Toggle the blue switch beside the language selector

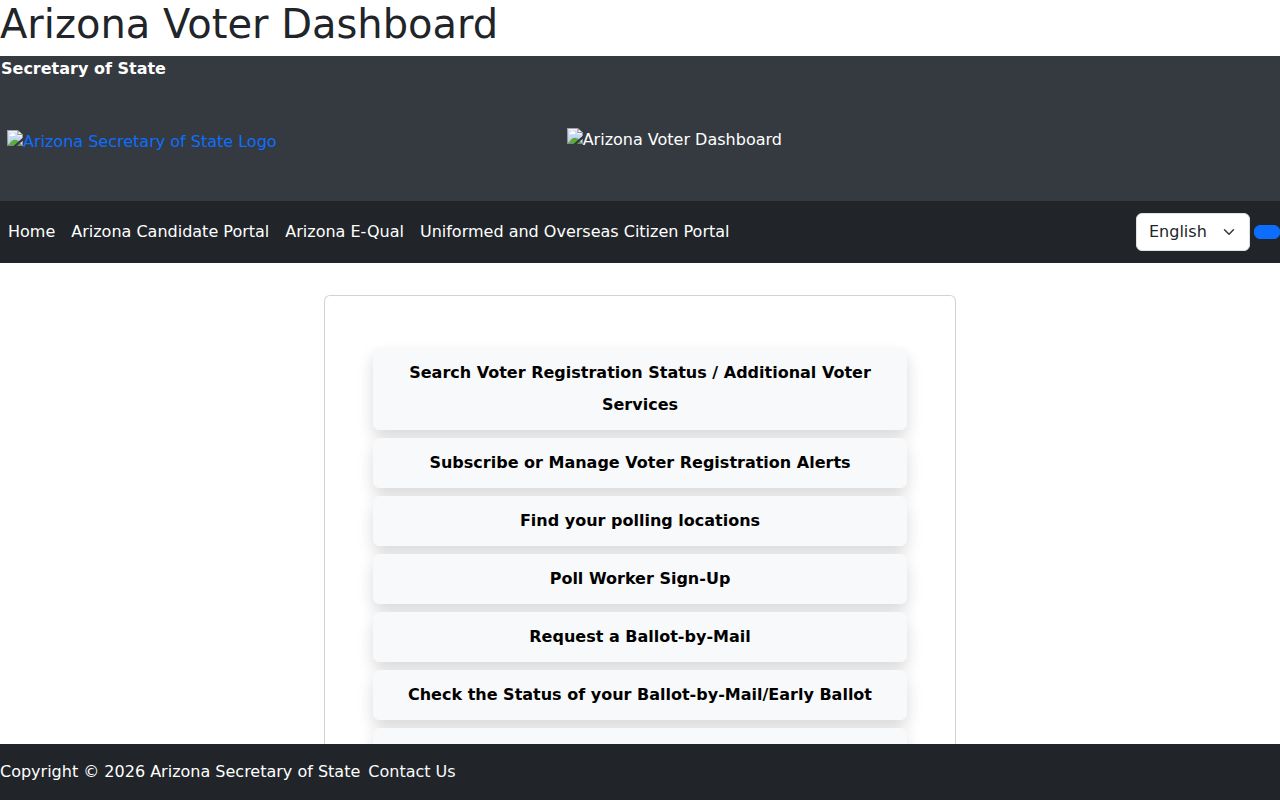click(x=1267, y=232)
